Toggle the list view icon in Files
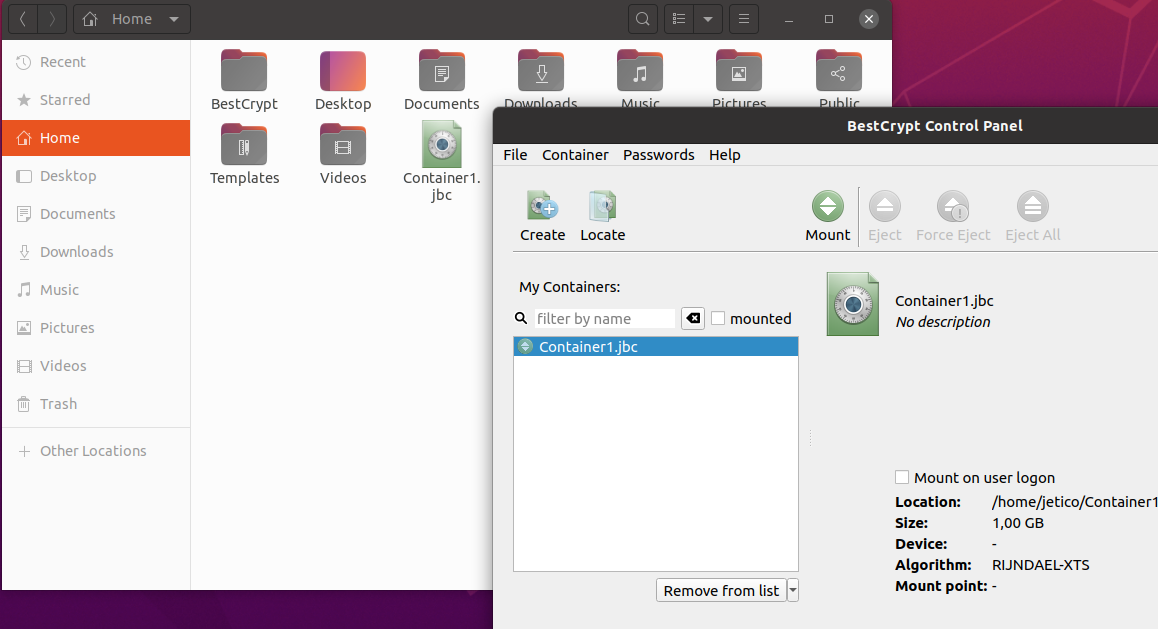1158x629 pixels. 679,19
